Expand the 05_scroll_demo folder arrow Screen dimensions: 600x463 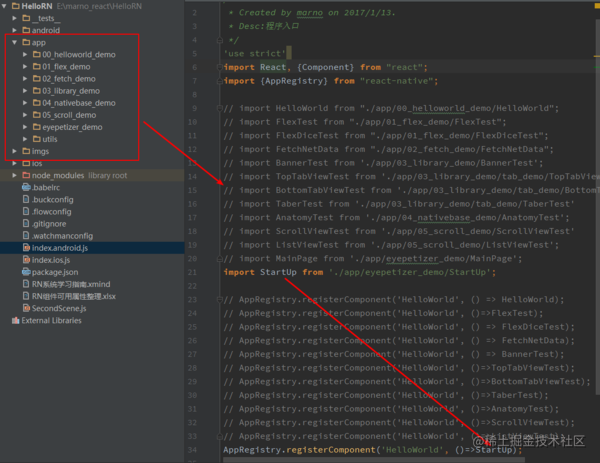25,115
